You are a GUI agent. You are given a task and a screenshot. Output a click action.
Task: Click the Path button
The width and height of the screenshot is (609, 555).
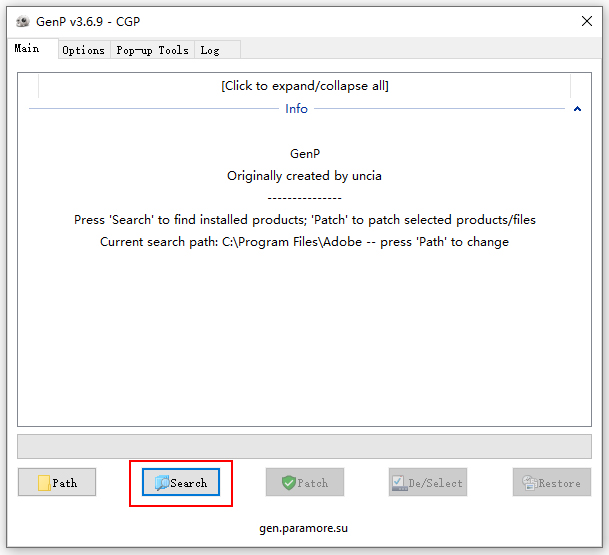(x=57, y=482)
